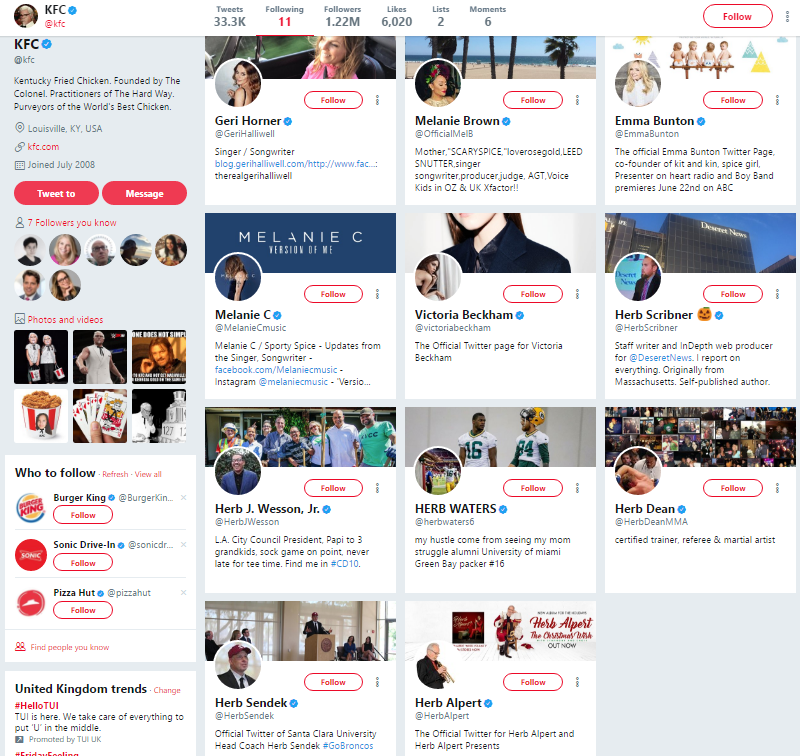Dismiss Pizza Hut follow suggestion
The height and width of the screenshot is (756, 800).
tap(184, 592)
